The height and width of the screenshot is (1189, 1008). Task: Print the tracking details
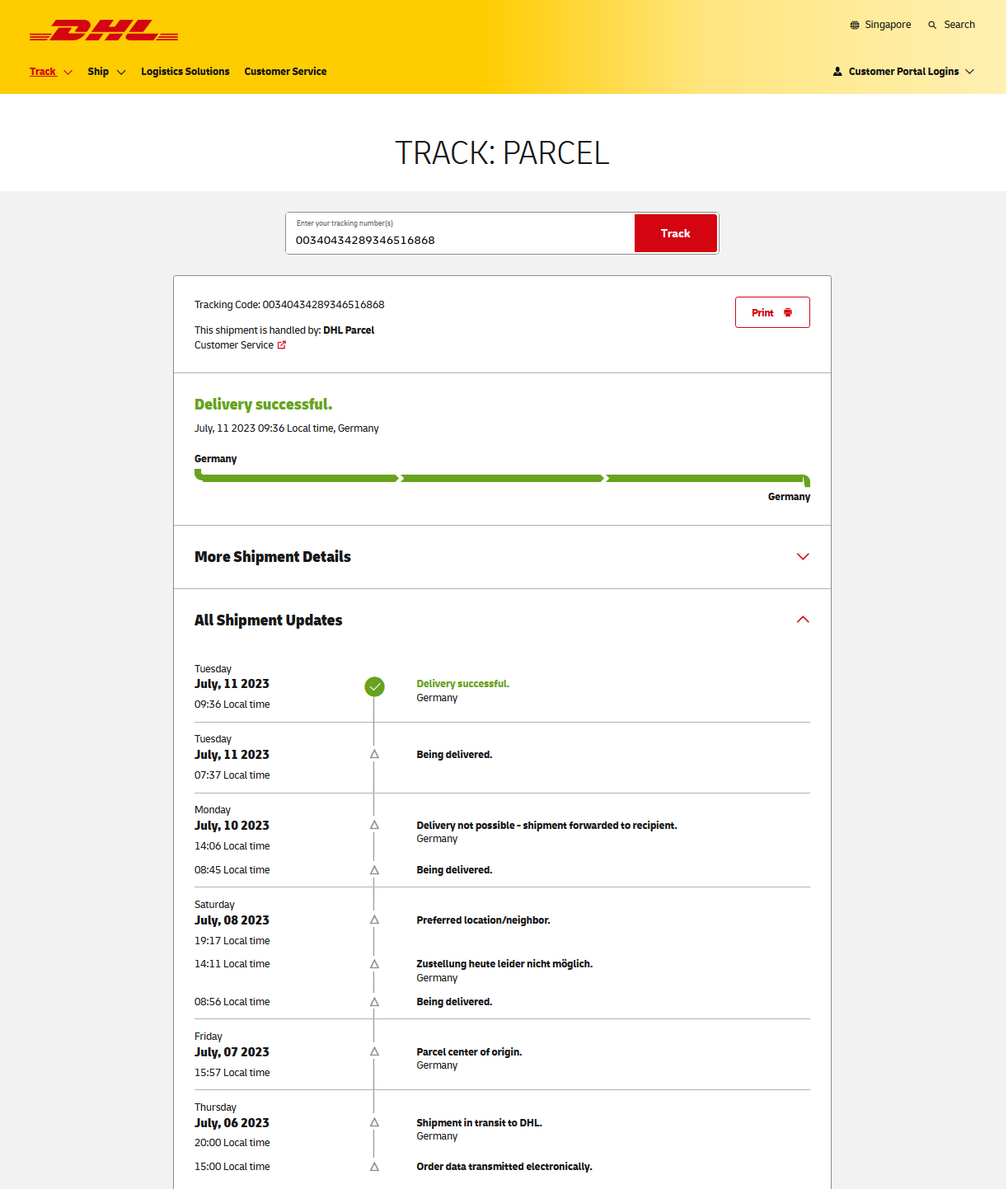pyautogui.click(x=771, y=312)
